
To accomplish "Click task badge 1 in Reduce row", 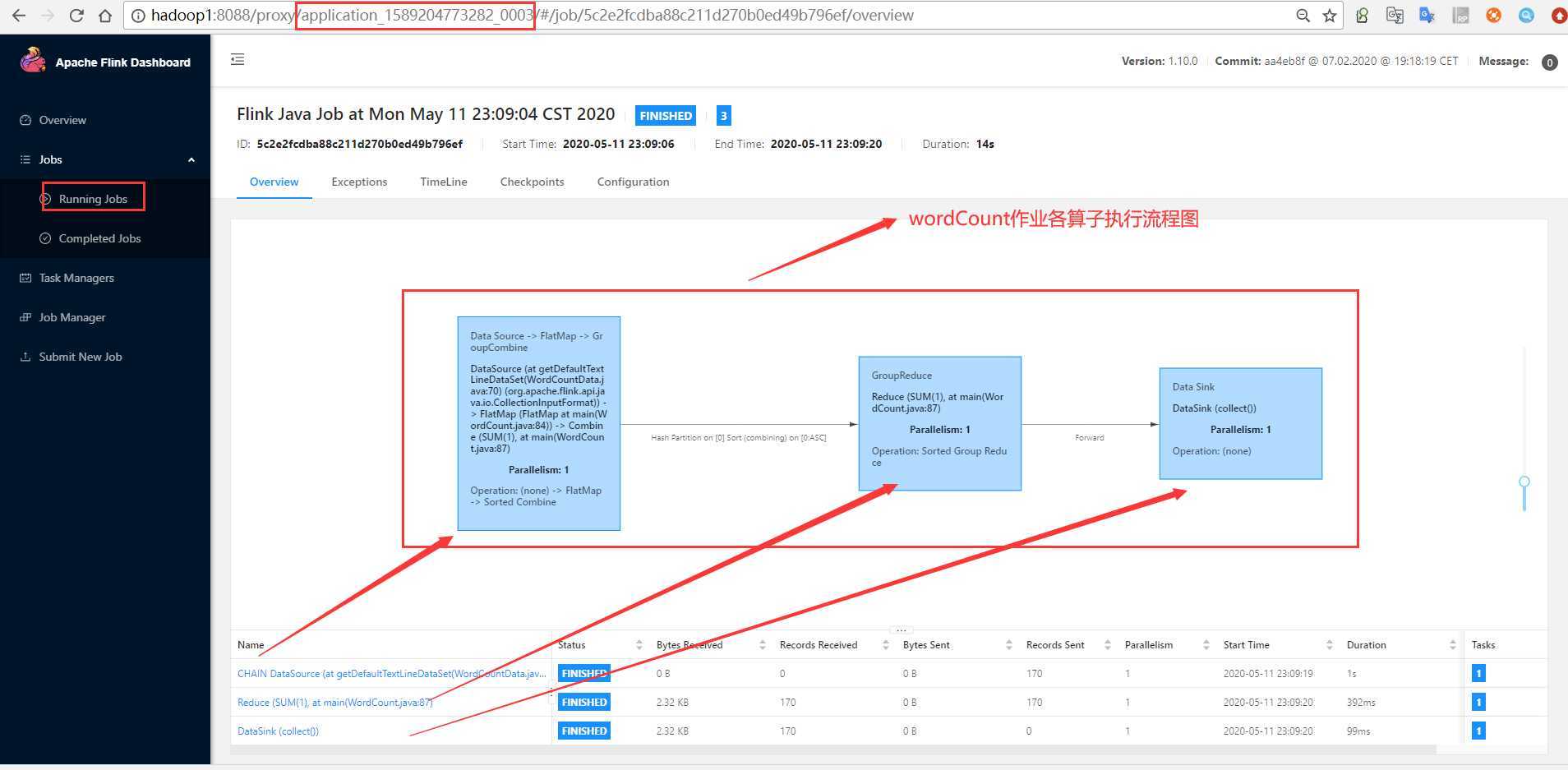I will point(1478,703).
